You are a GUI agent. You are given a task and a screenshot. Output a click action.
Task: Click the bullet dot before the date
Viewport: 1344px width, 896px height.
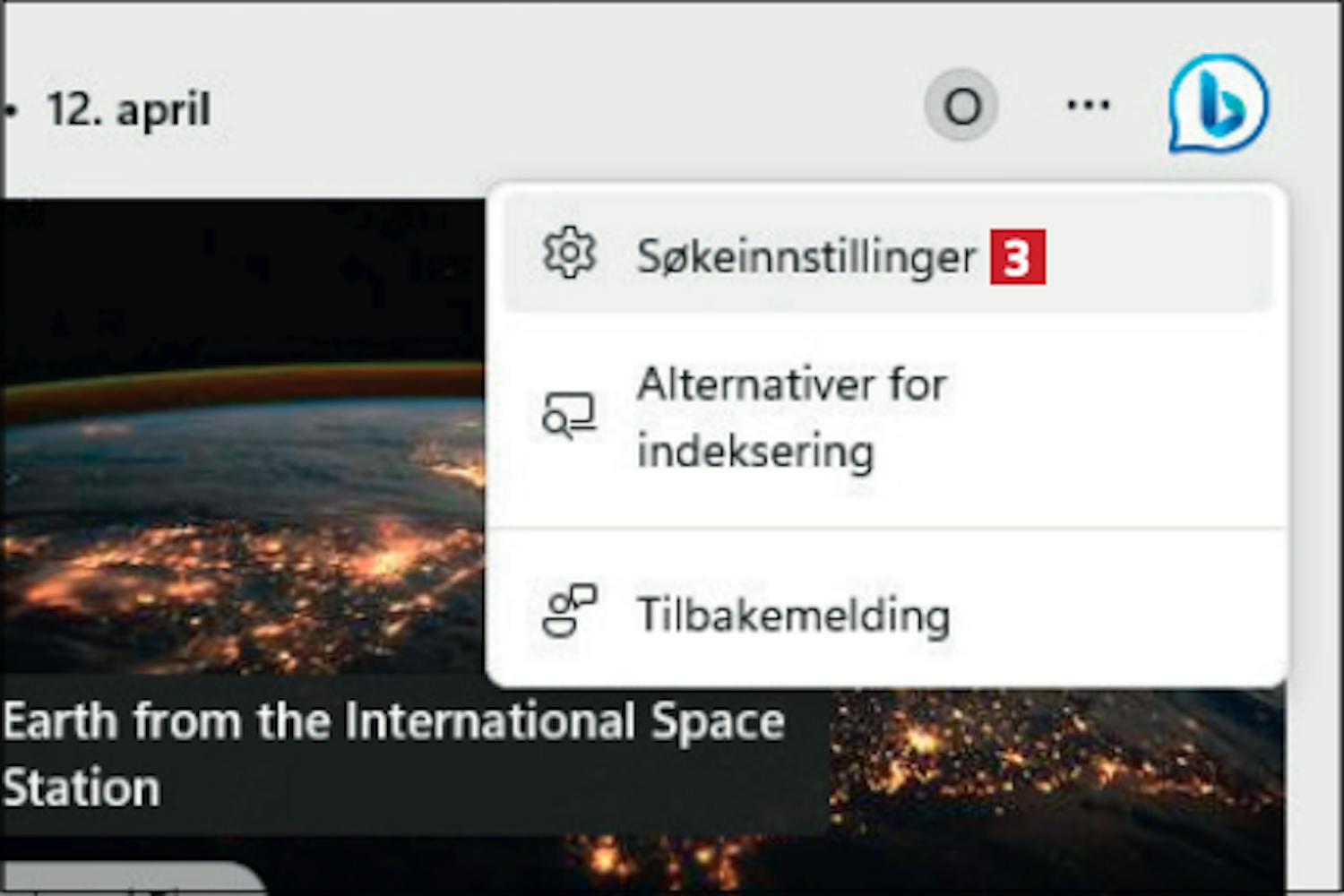tap(11, 110)
